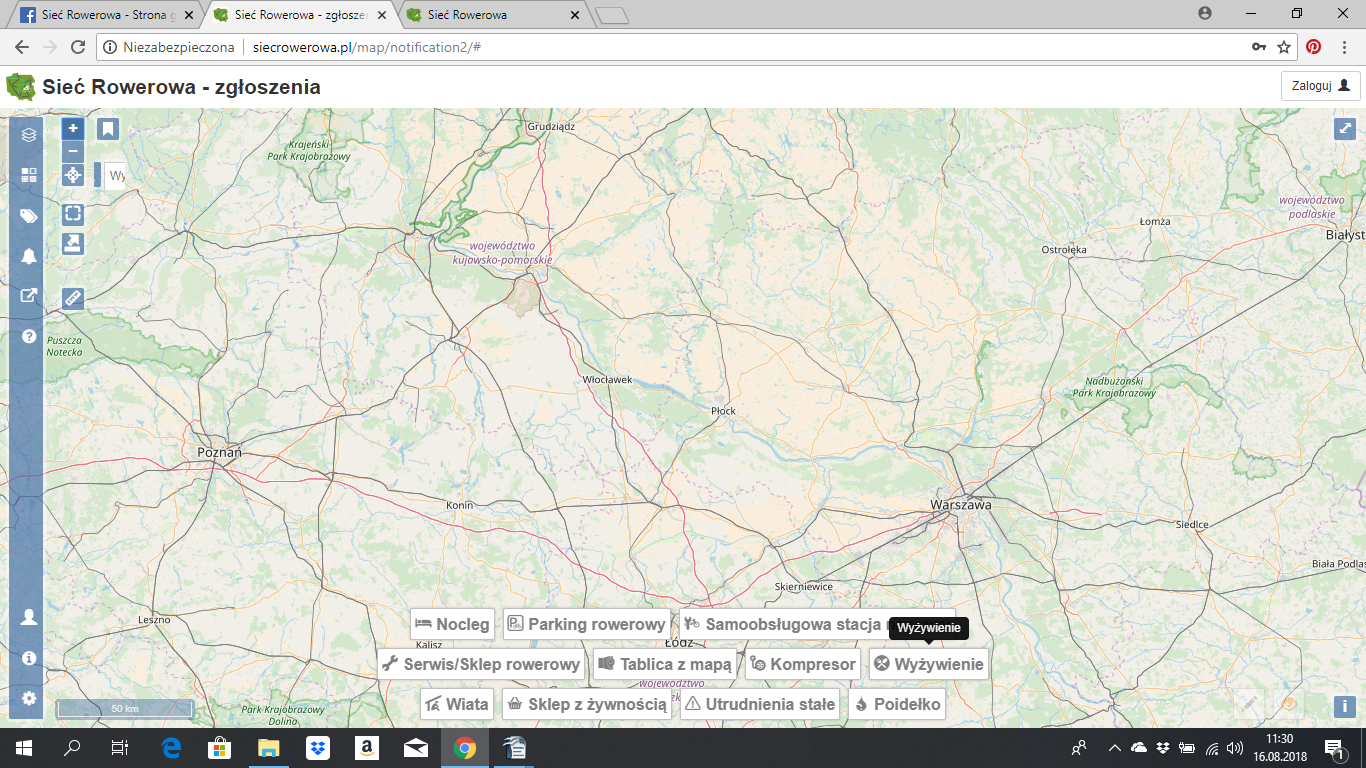Open notifications bell in left sidebar
1366x768 pixels.
pyautogui.click(x=29, y=256)
